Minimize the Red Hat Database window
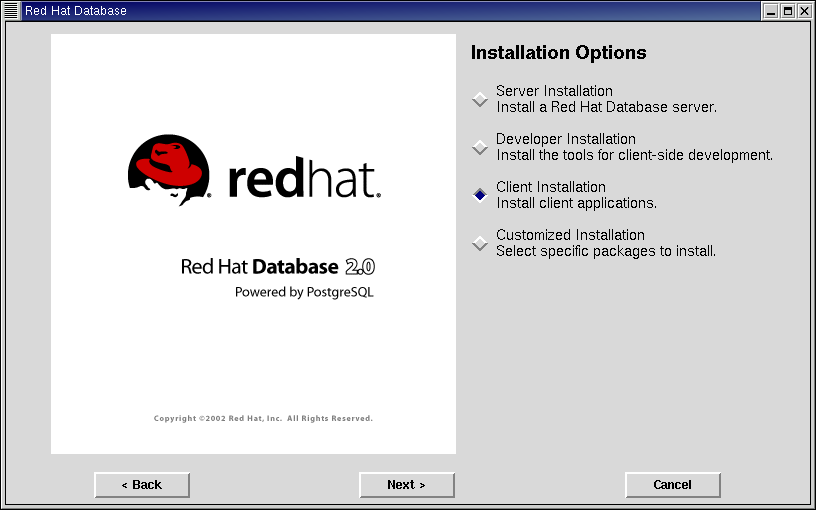 (x=771, y=11)
